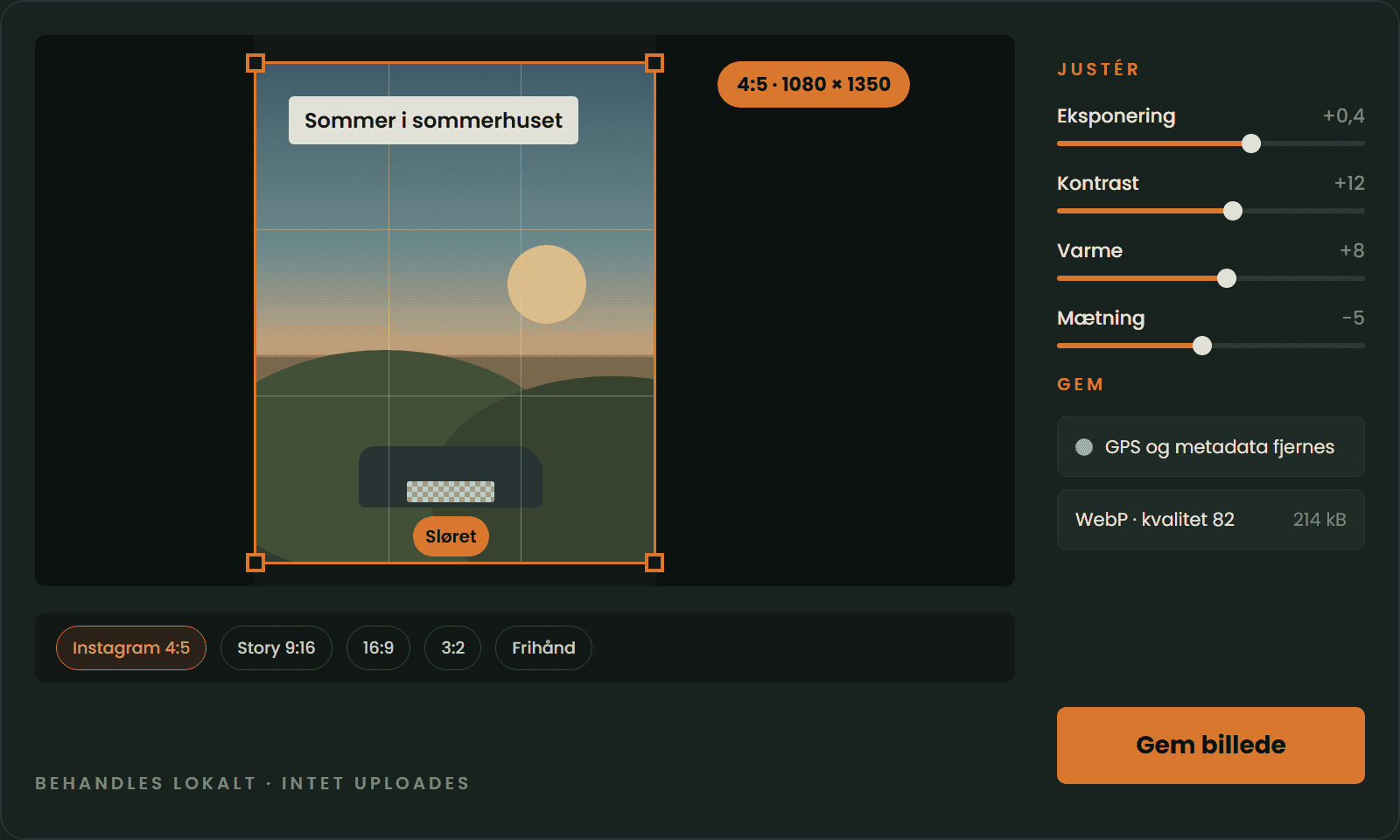Click the top-left crop corner handle
Viewport: 1400px width, 840px height.
coord(255,63)
